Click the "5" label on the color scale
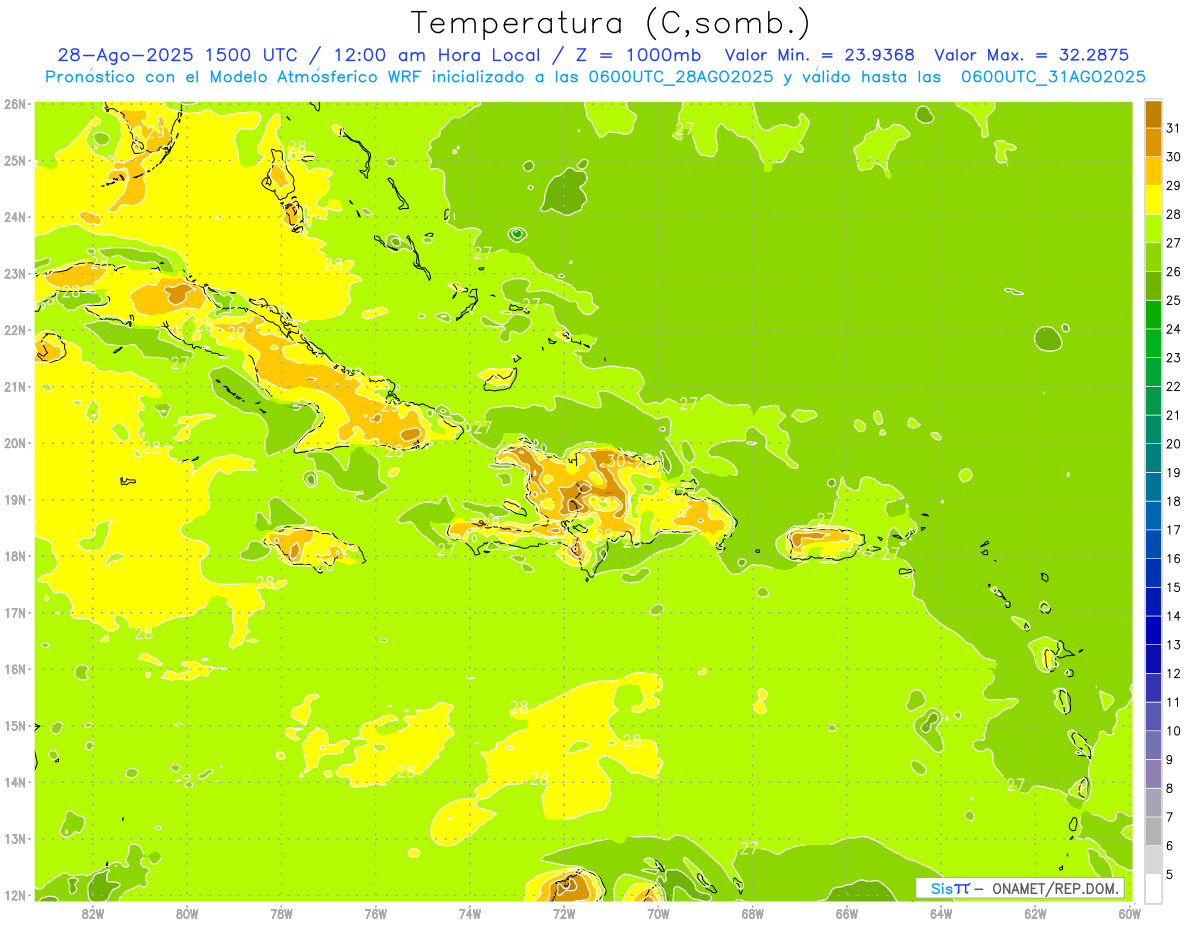This screenshot has width=1200, height=927. pos(1170,874)
